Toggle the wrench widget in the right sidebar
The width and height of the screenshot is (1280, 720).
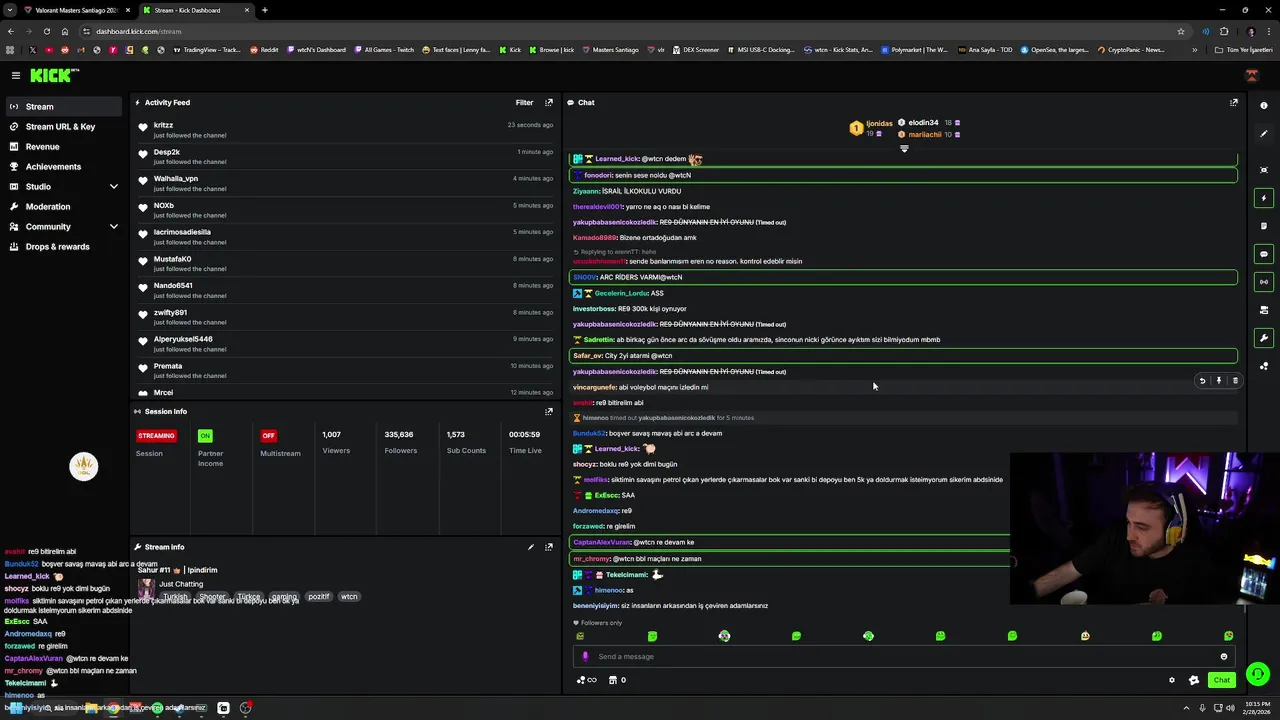tap(1264, 338)
